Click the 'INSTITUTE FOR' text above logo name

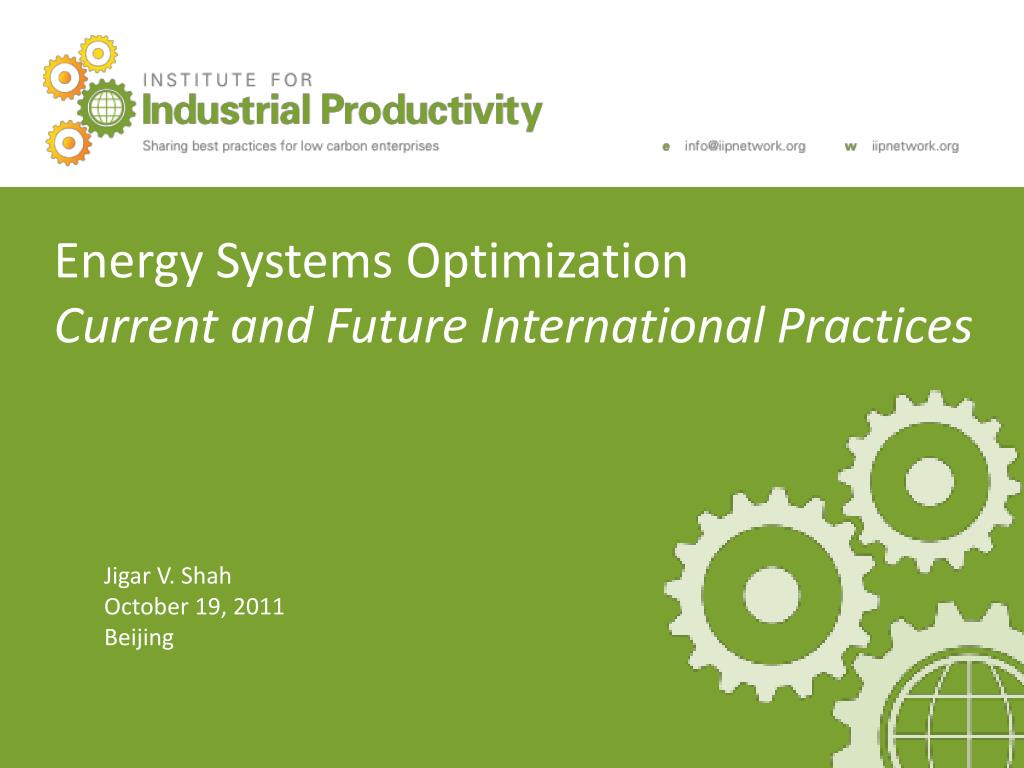[228, 80]
